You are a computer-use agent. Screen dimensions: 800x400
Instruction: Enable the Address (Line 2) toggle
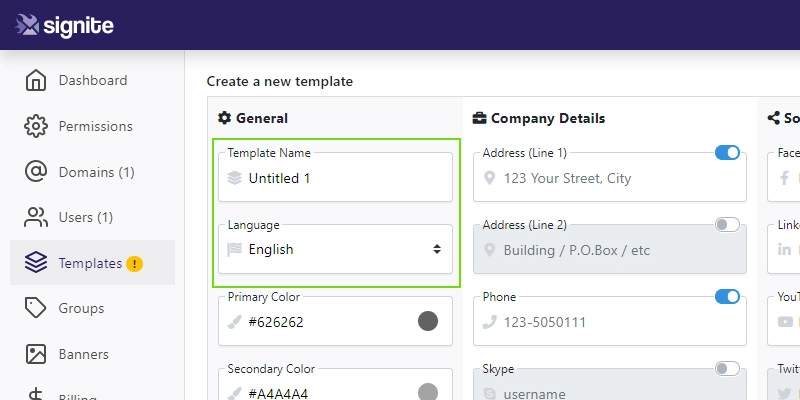click(x=727, y=224)
